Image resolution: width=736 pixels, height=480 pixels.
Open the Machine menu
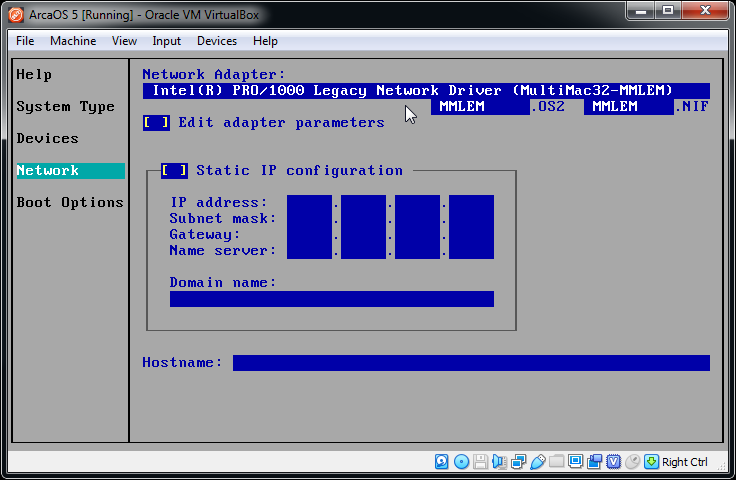[x=73, y=41]
